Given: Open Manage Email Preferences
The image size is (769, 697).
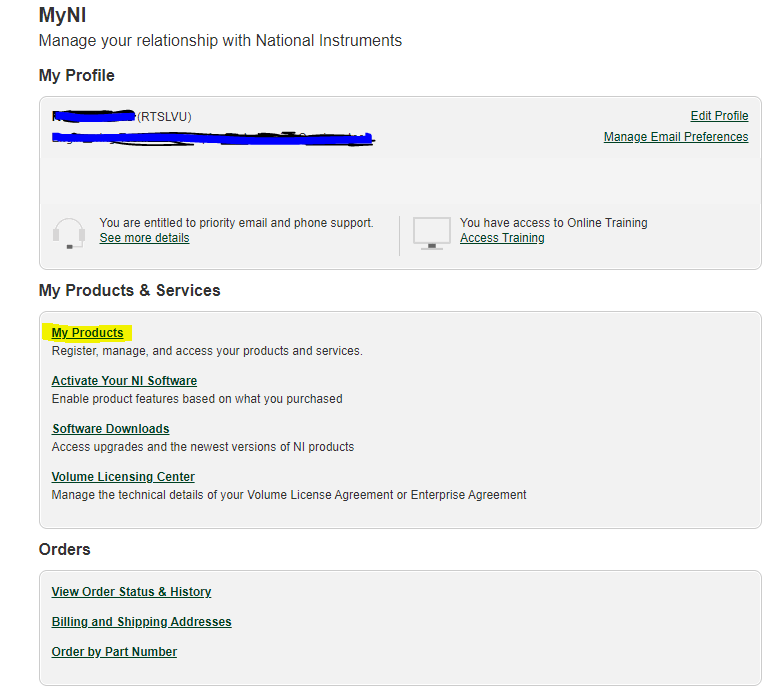Looking at the screenshot, I should pyautogui.click(x=676, y=137).
